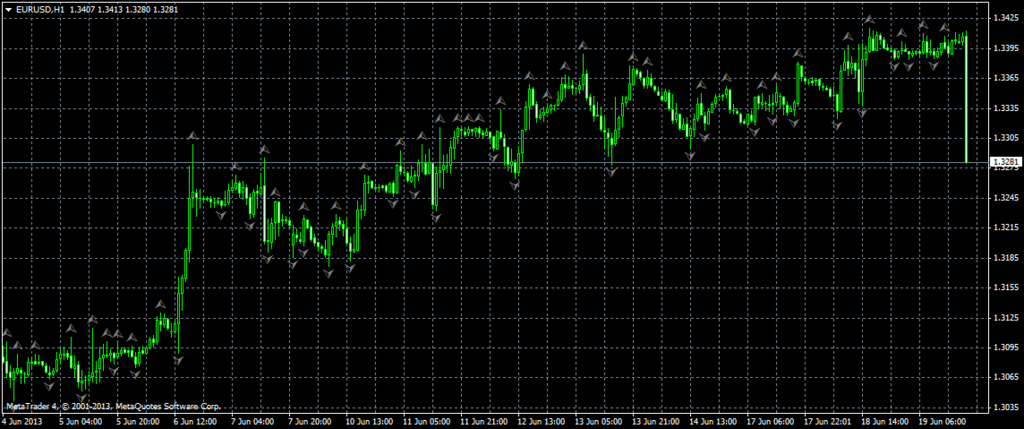The image size is (1024, 429).
Task: Select the 1.3281 current price label
Action: tap(1005, 162)
